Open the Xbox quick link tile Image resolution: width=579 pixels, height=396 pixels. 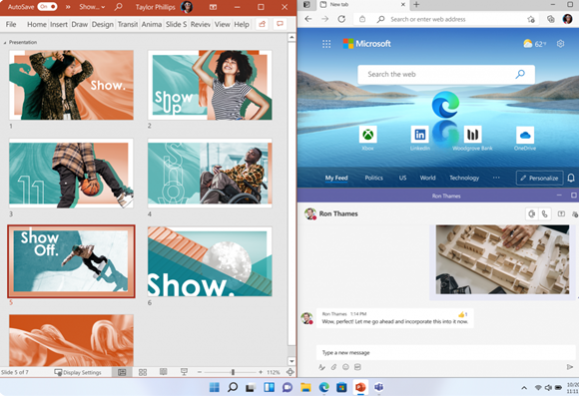coord(368,134)
